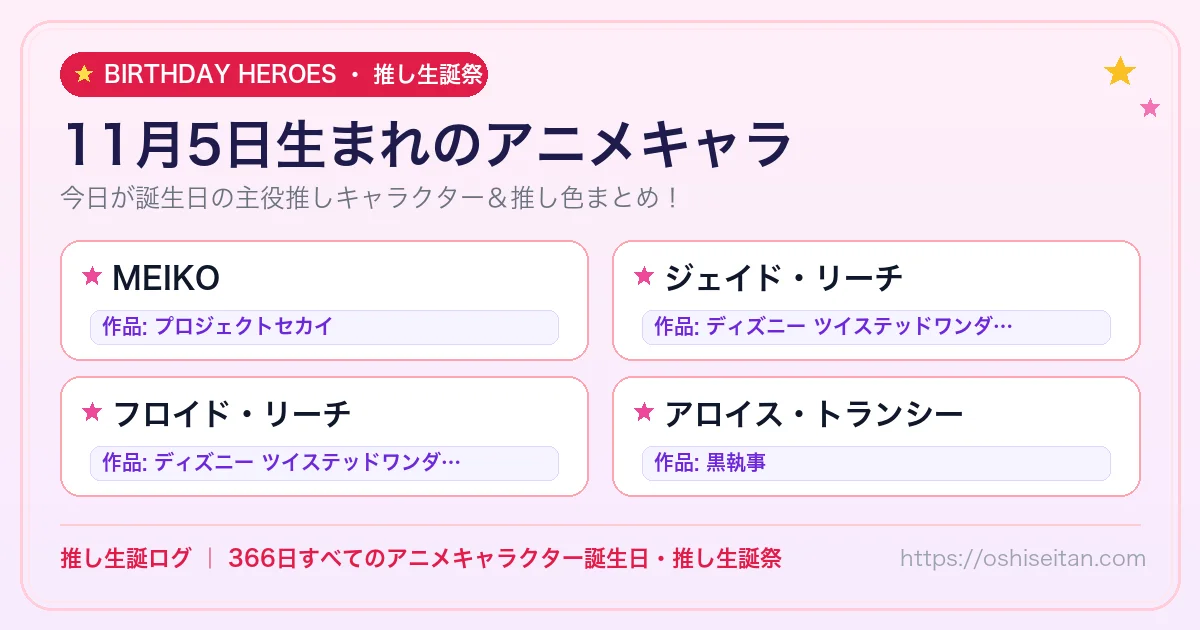1200x630 pixels.
Task: Select the プロジェクトセカイ work tag
Action: [324, 327]
